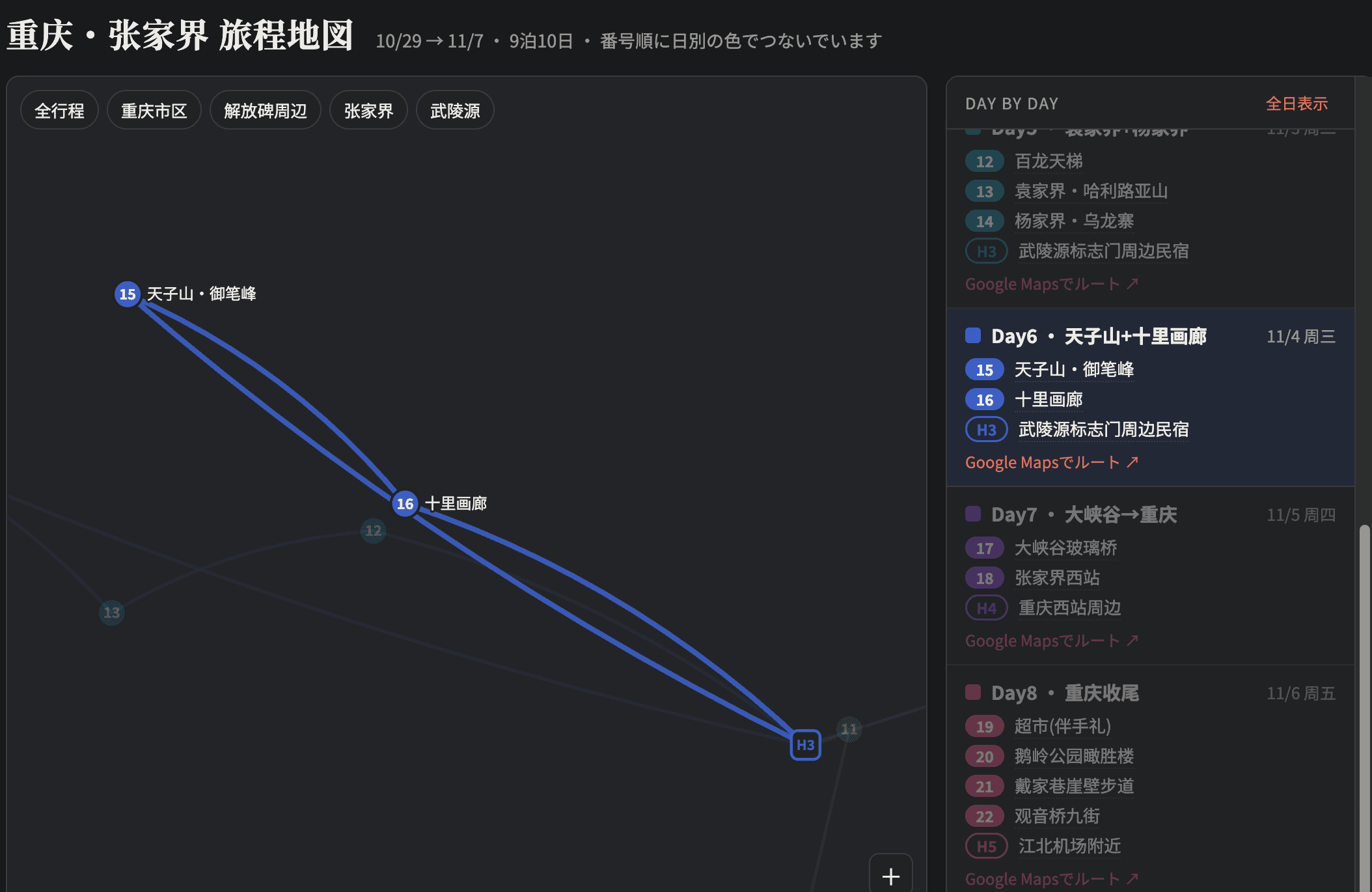
Task: Click faded map marker 11
Action: point(849,729)
